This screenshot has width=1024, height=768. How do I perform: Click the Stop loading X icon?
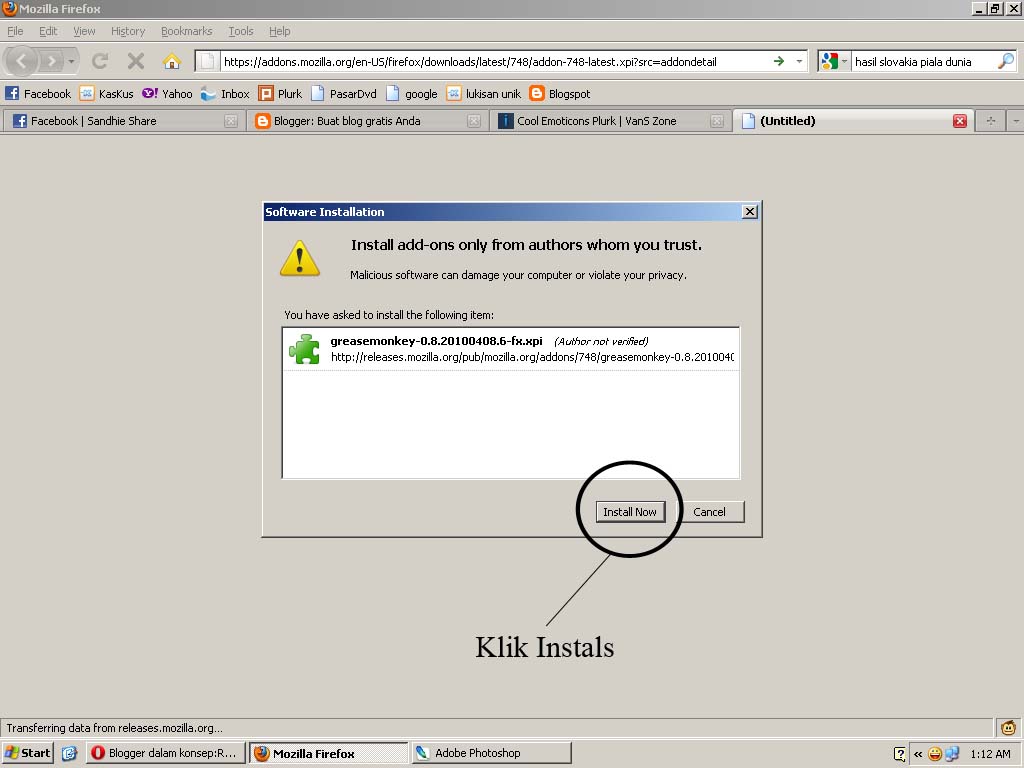(136, 61)
